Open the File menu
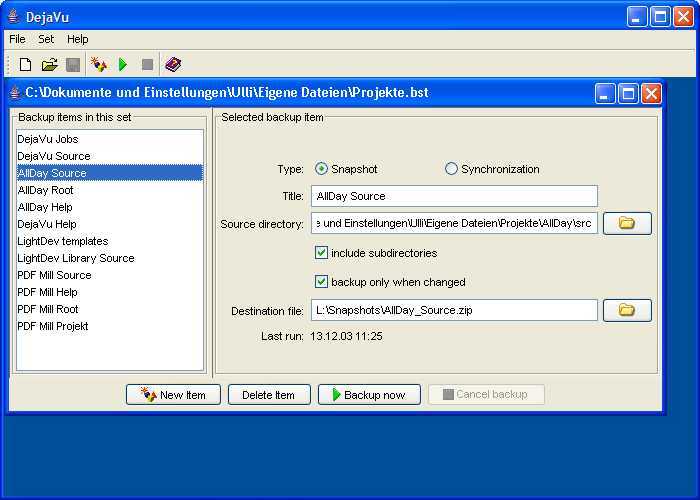 tap(17, 39)
